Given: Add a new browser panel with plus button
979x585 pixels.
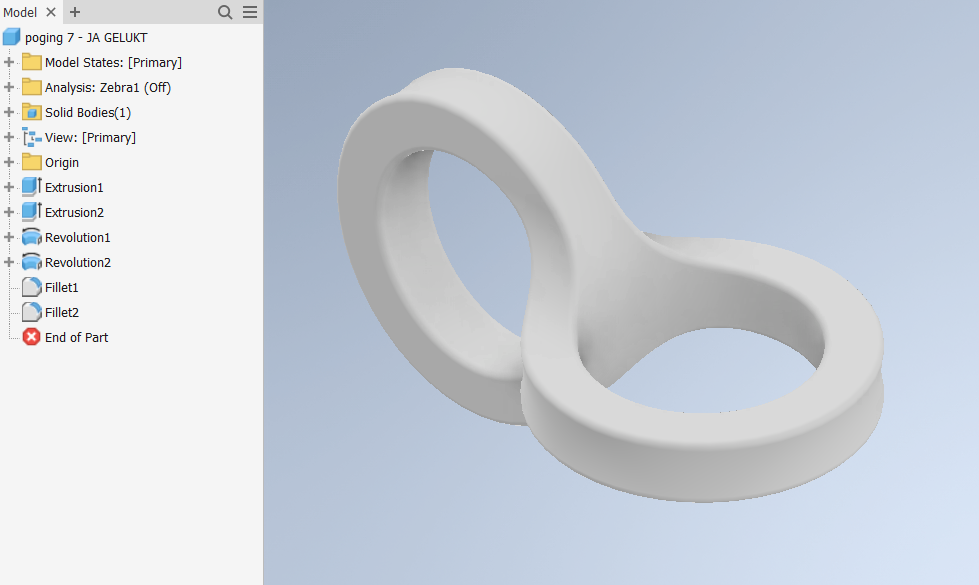Looking at the screenshot, I should (75, 12).
